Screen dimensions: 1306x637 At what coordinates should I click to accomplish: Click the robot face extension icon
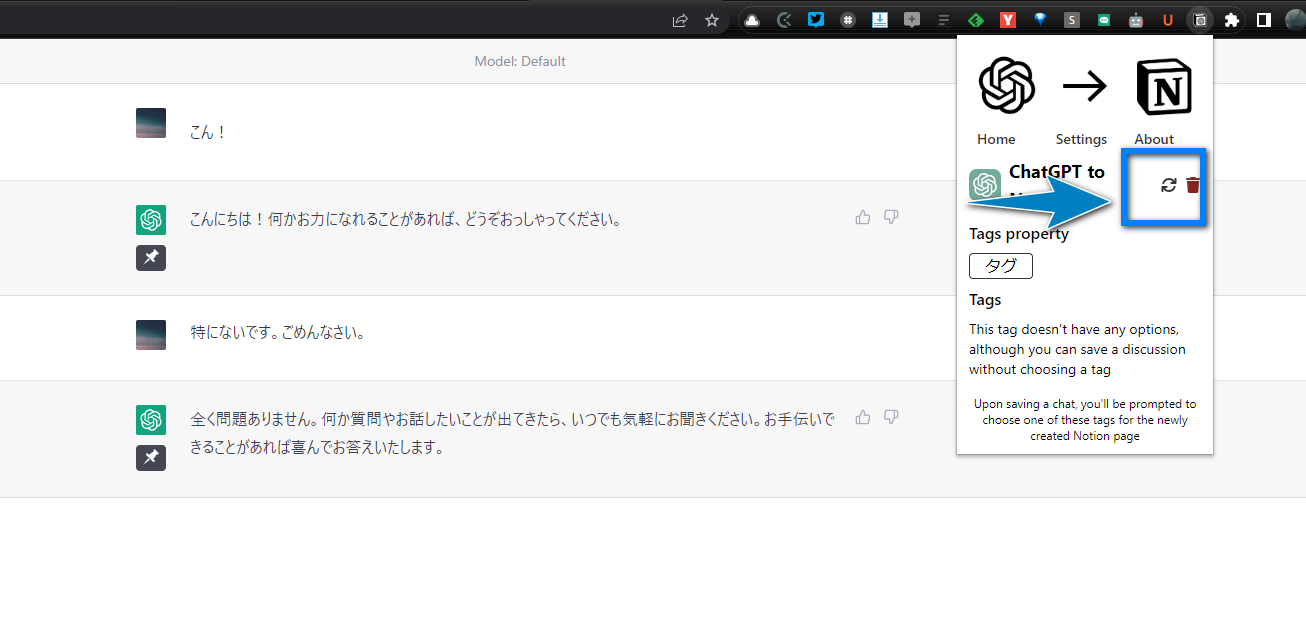[1136, 19]
